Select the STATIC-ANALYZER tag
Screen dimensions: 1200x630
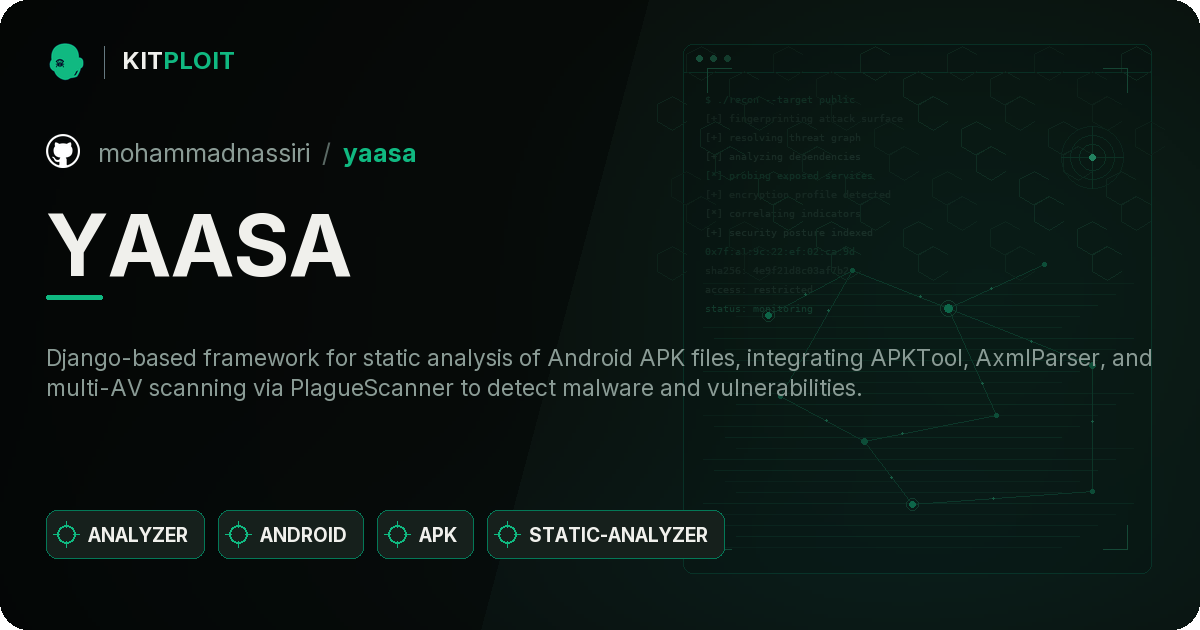[606, 535]
